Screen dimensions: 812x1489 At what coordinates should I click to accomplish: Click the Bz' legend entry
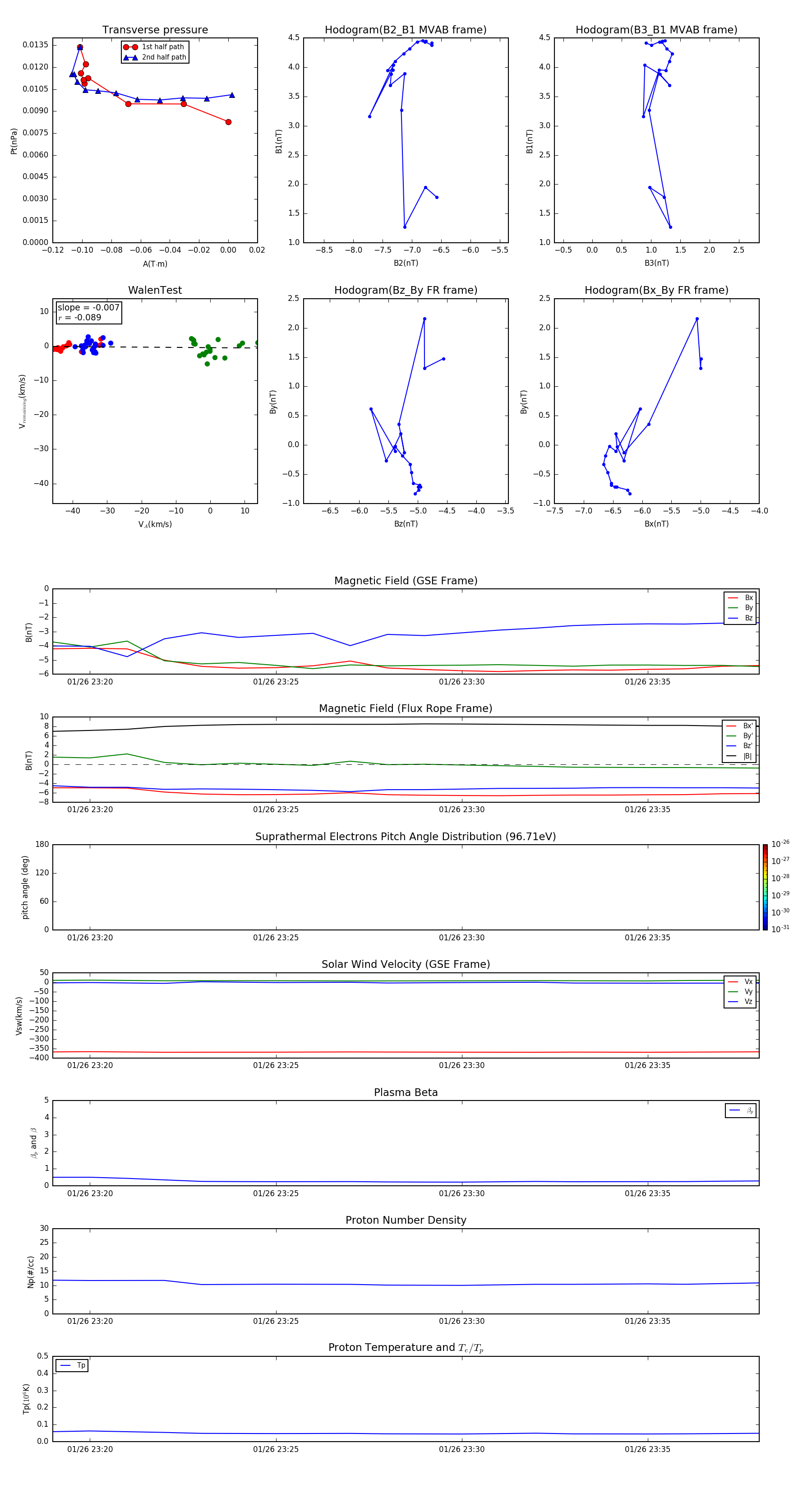[x=740, y=746]
